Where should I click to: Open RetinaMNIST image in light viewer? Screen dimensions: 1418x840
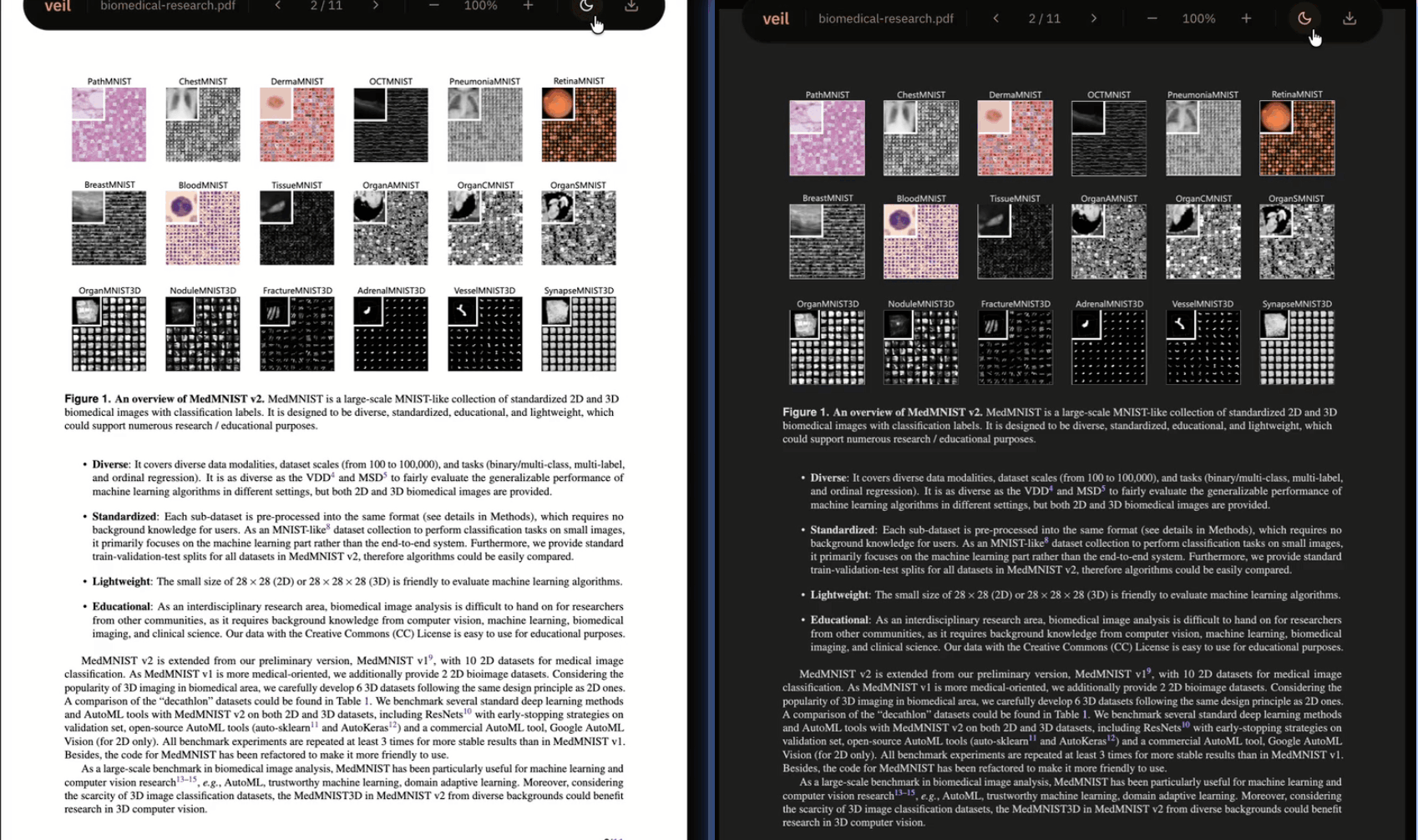pos(579,124)
